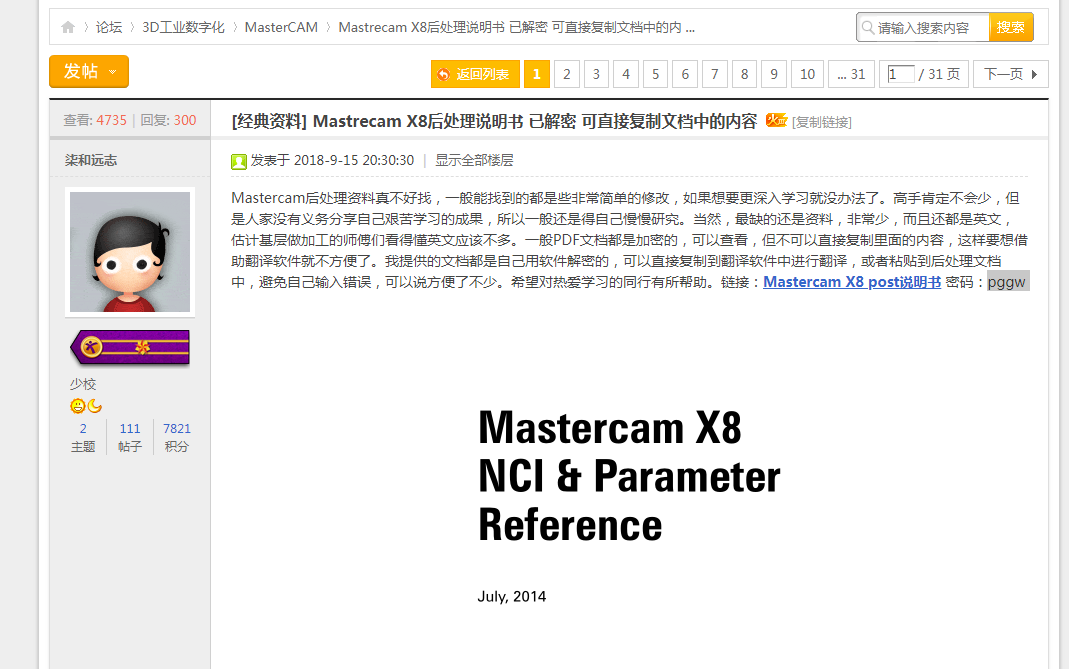
Task: Click 复制链接 copy link
Action: 822,122
